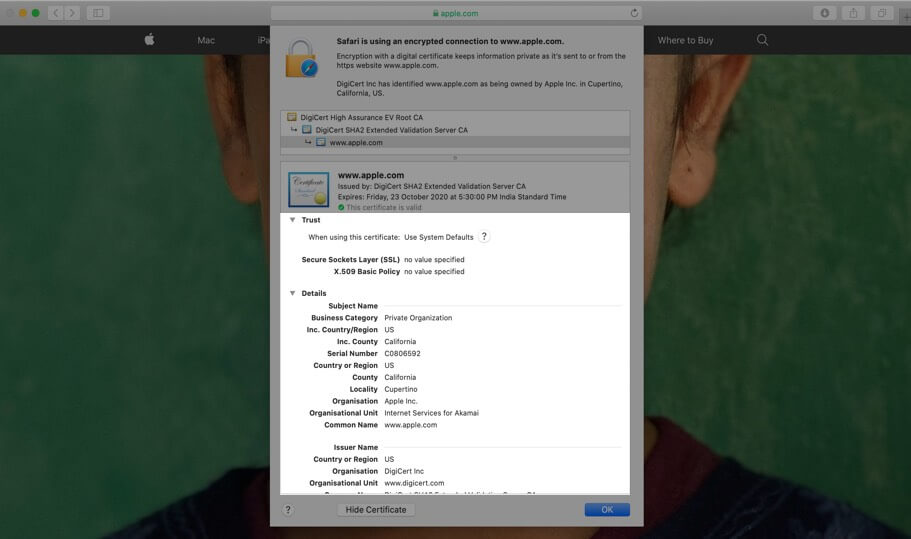Select www.apple.com in certificate chain
The height and width of the screenshot is (539, 911).
(455, 142)
